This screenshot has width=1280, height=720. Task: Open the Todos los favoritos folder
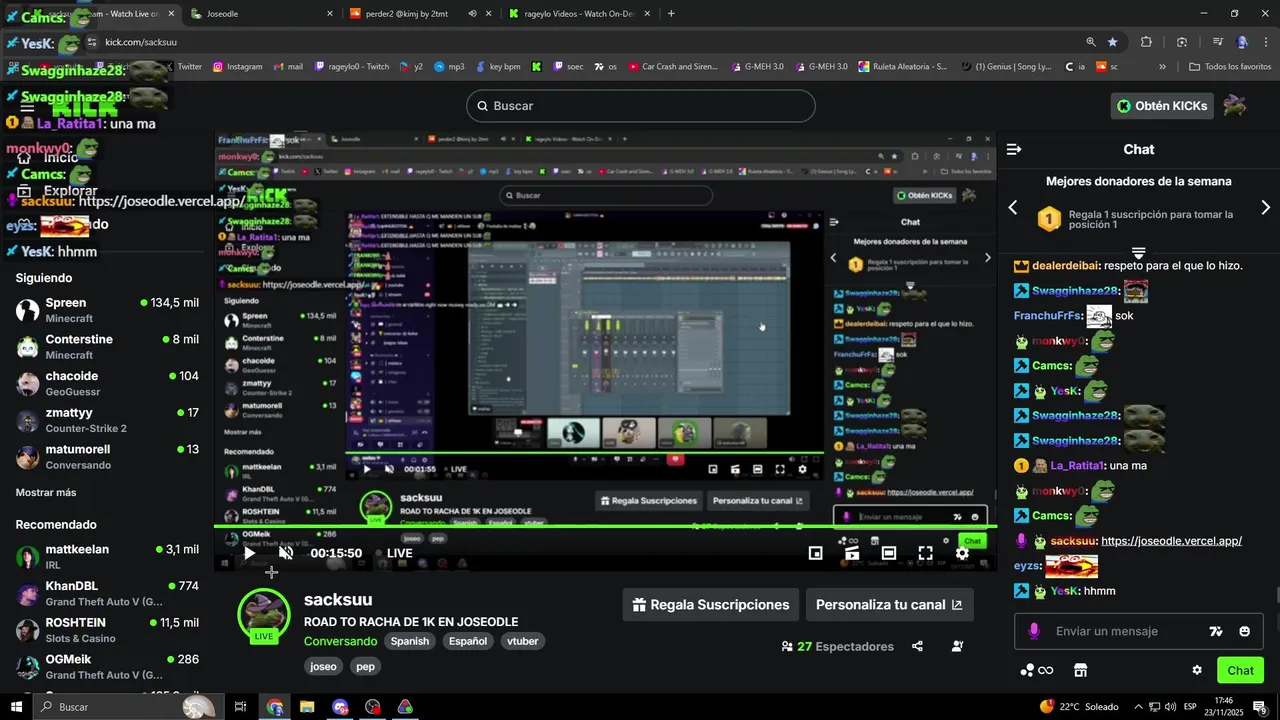[x=1230, y=67]
